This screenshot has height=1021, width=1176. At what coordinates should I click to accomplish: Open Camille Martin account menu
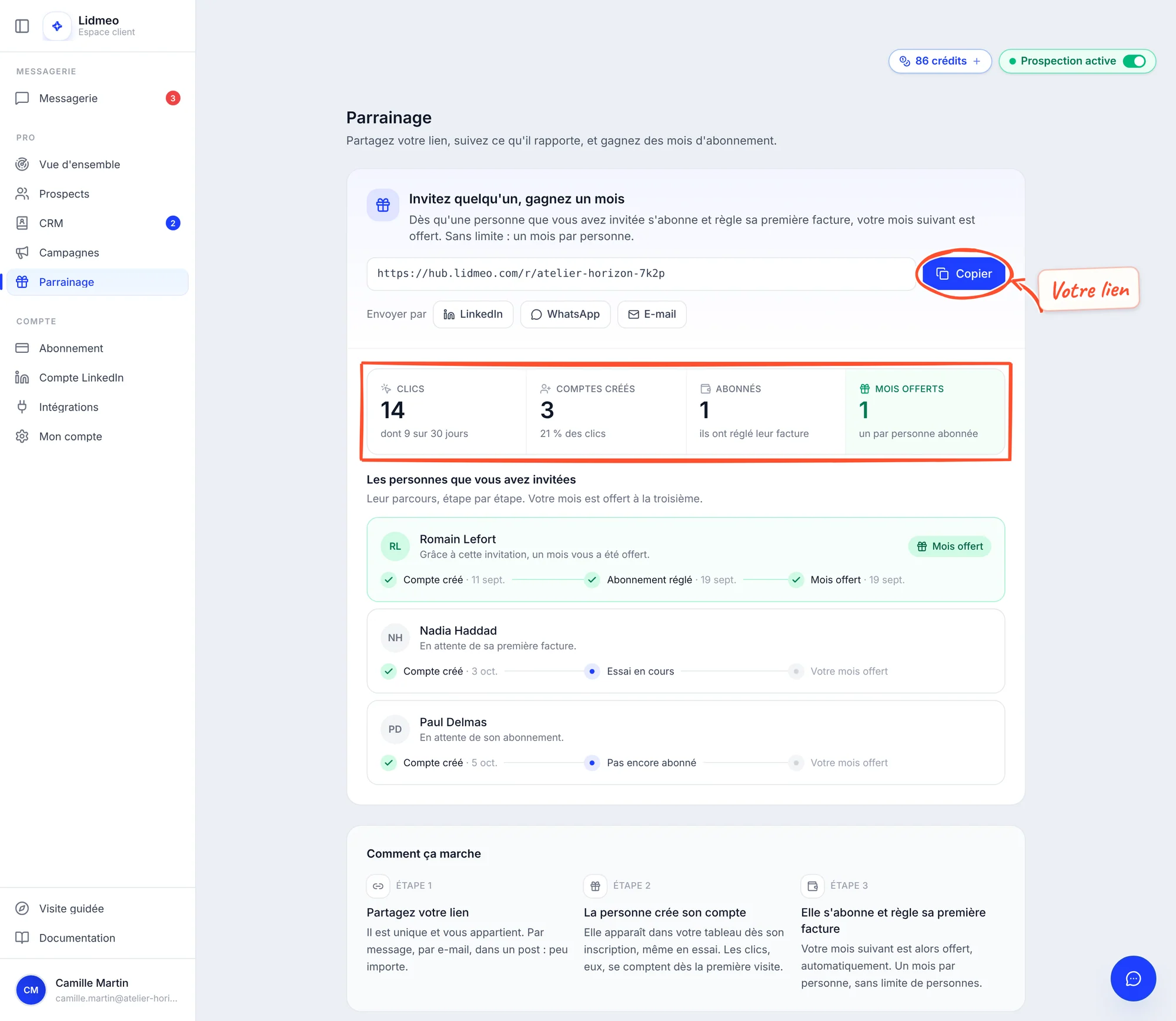click(x=98, y=990)
